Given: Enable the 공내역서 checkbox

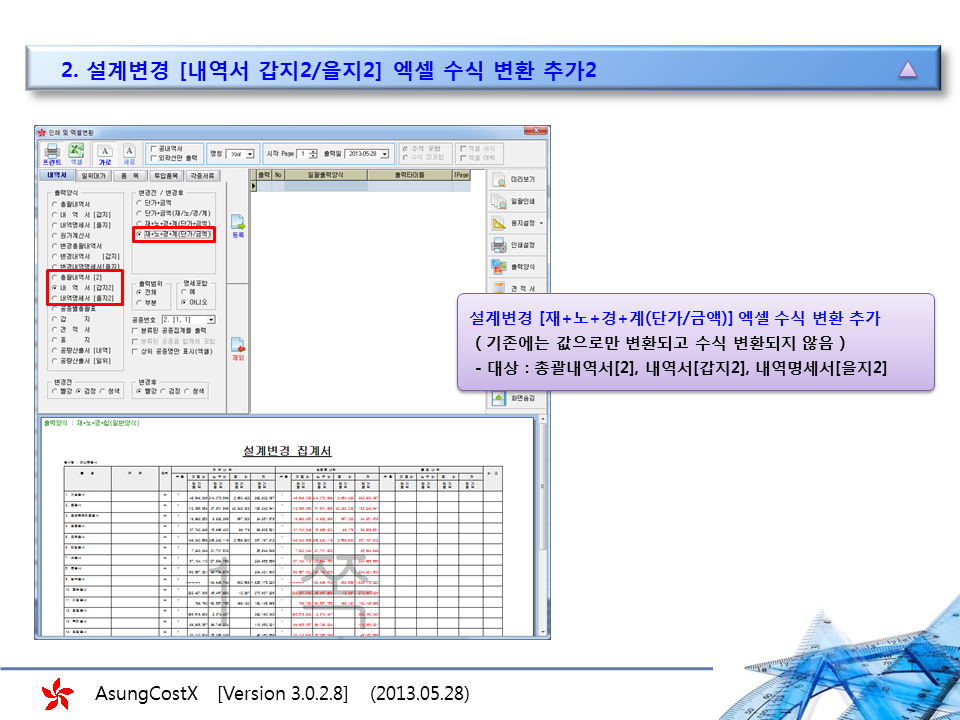Looking at the screenshot, I should tap(152, 148).
